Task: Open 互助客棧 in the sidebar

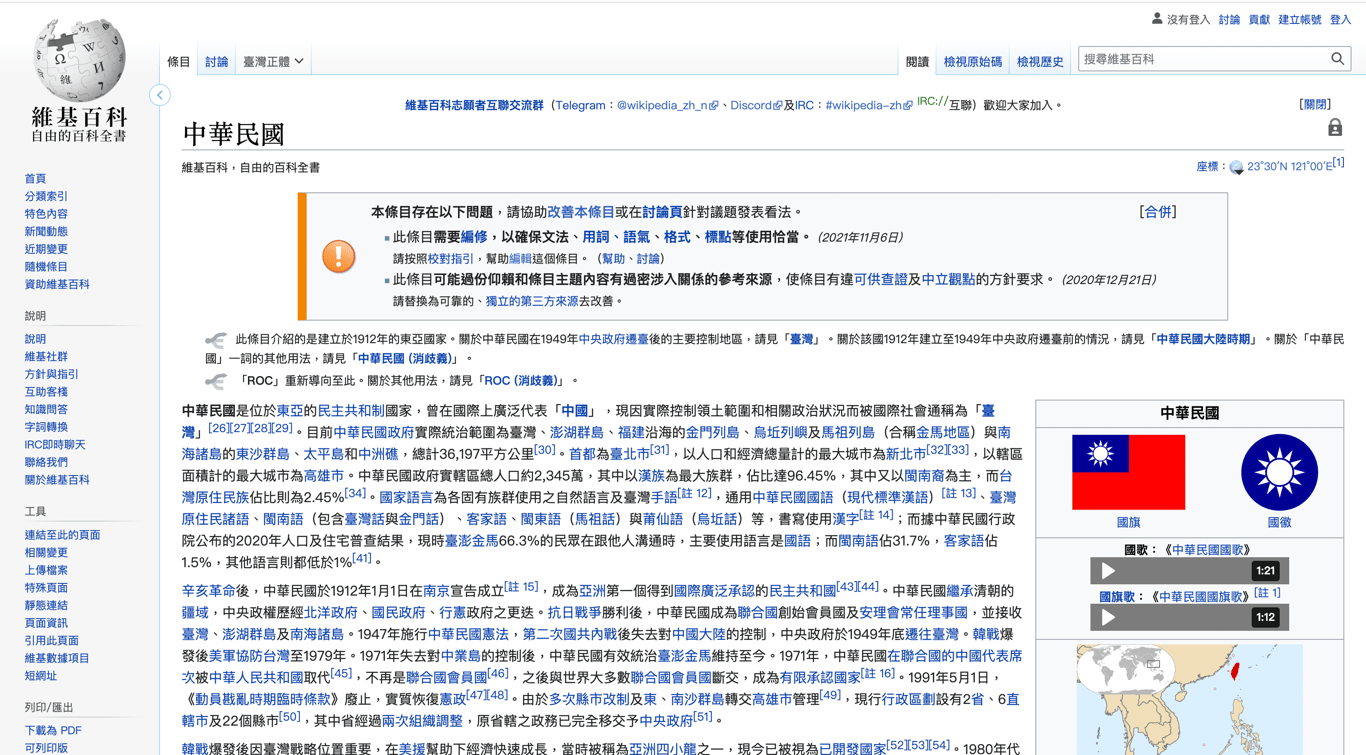Action: click(x=46, y=392)
